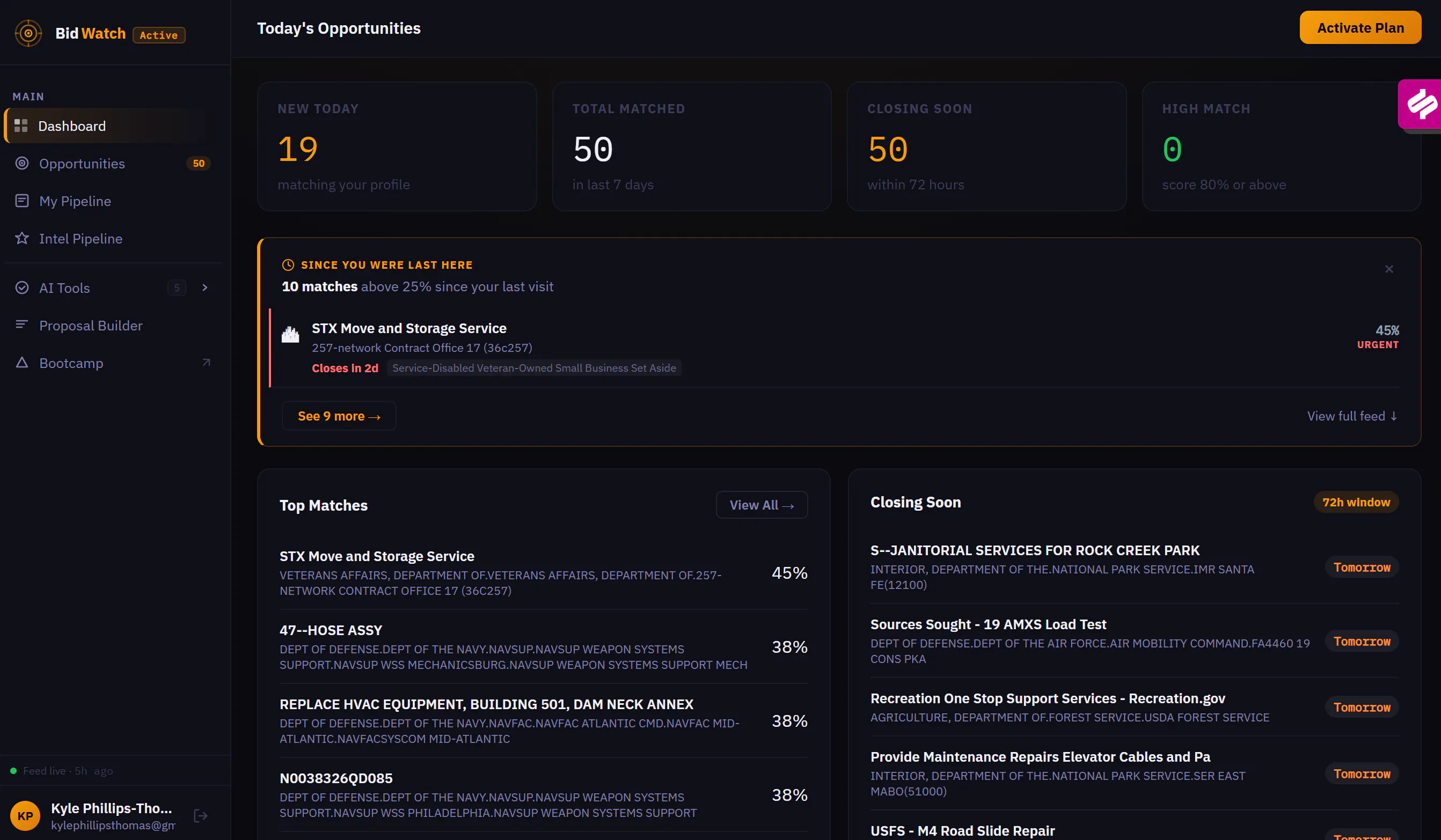Click the 38% score for Replace HVAC Equipment
Image resolution: width=1441 pixels, height=840 pixels.
[x=789, y=721]
